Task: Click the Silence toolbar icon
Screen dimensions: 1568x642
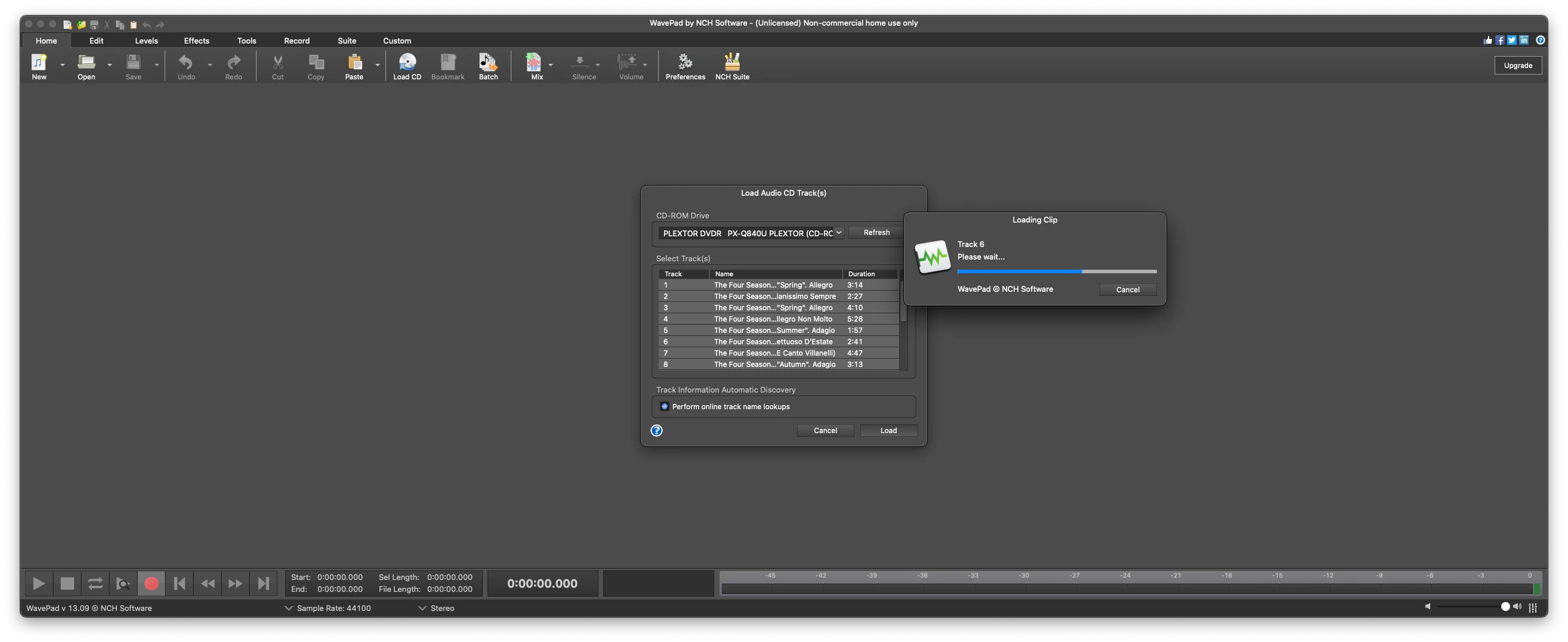Action: pos(584,66)
